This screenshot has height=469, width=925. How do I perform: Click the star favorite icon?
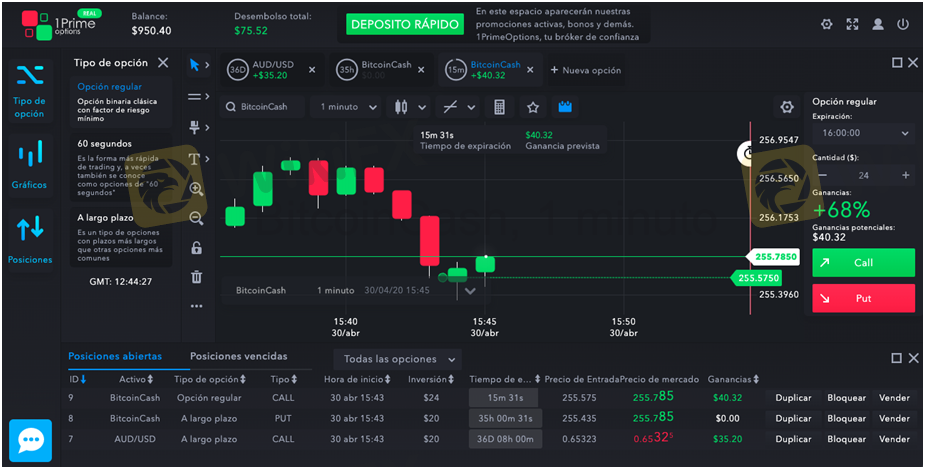coord(533,107)
